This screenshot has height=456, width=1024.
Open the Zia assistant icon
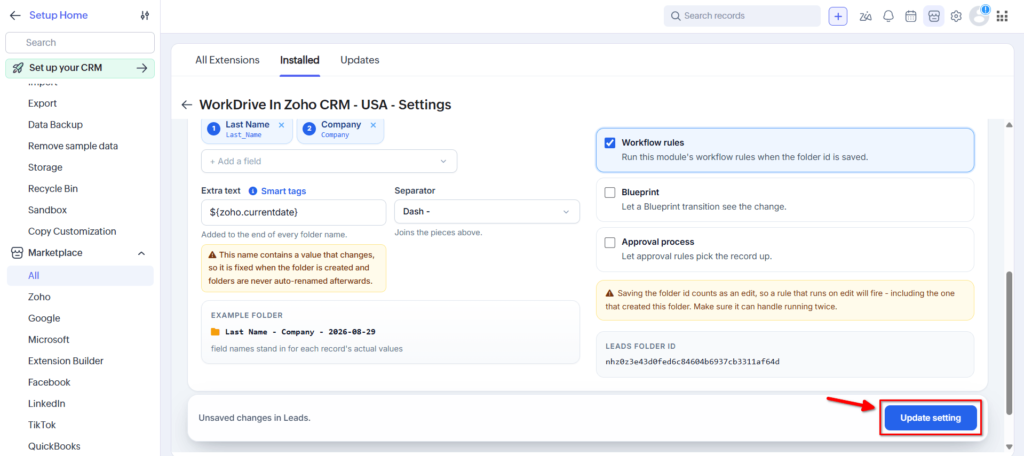pos(866,16)
